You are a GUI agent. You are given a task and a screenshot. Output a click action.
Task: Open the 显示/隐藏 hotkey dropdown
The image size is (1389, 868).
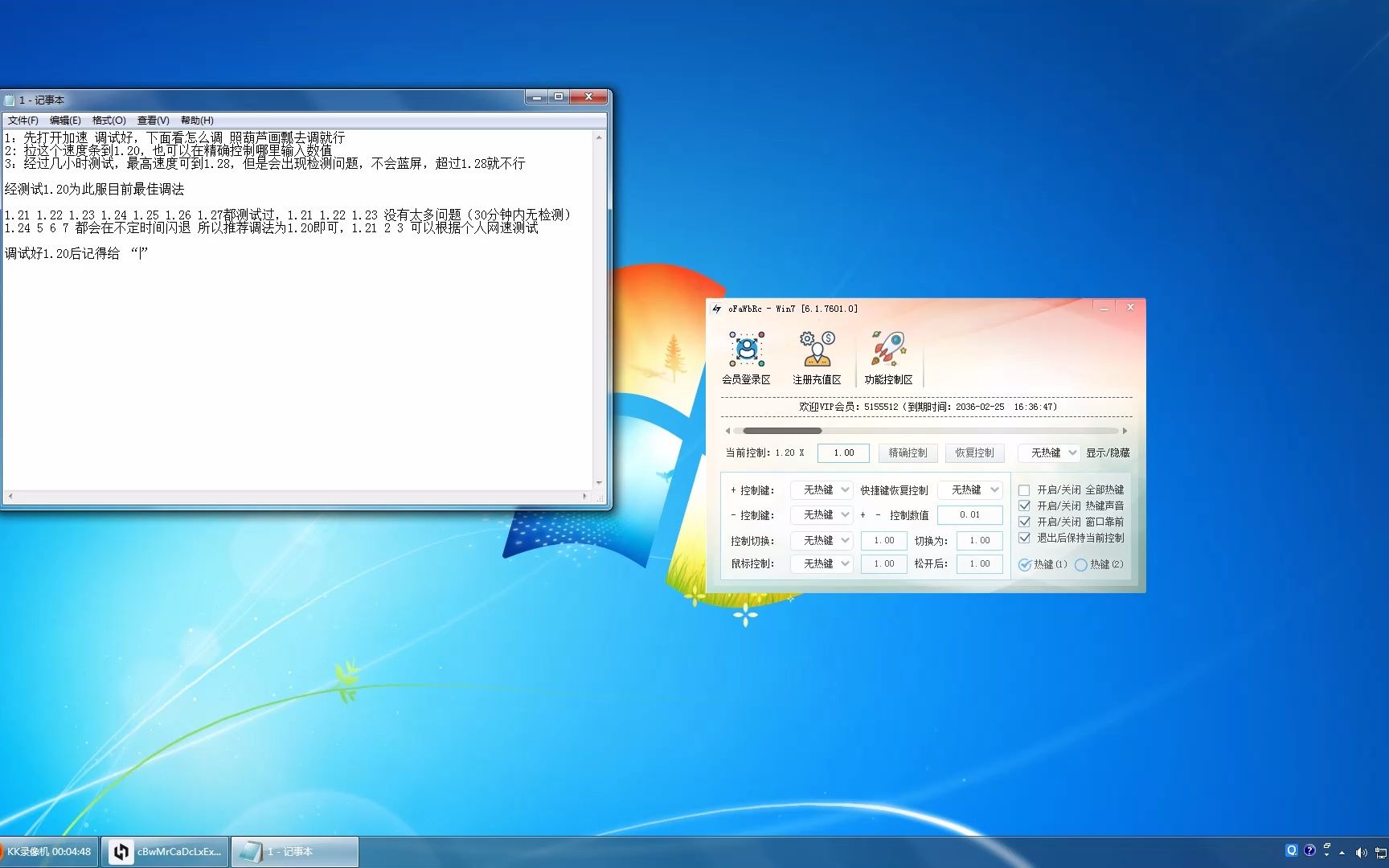(1048, 453)
